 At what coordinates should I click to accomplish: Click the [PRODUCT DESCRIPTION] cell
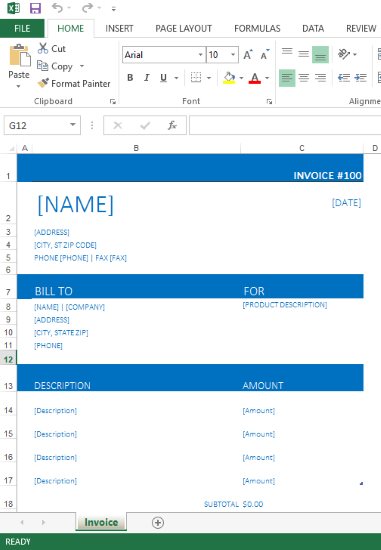285,304
